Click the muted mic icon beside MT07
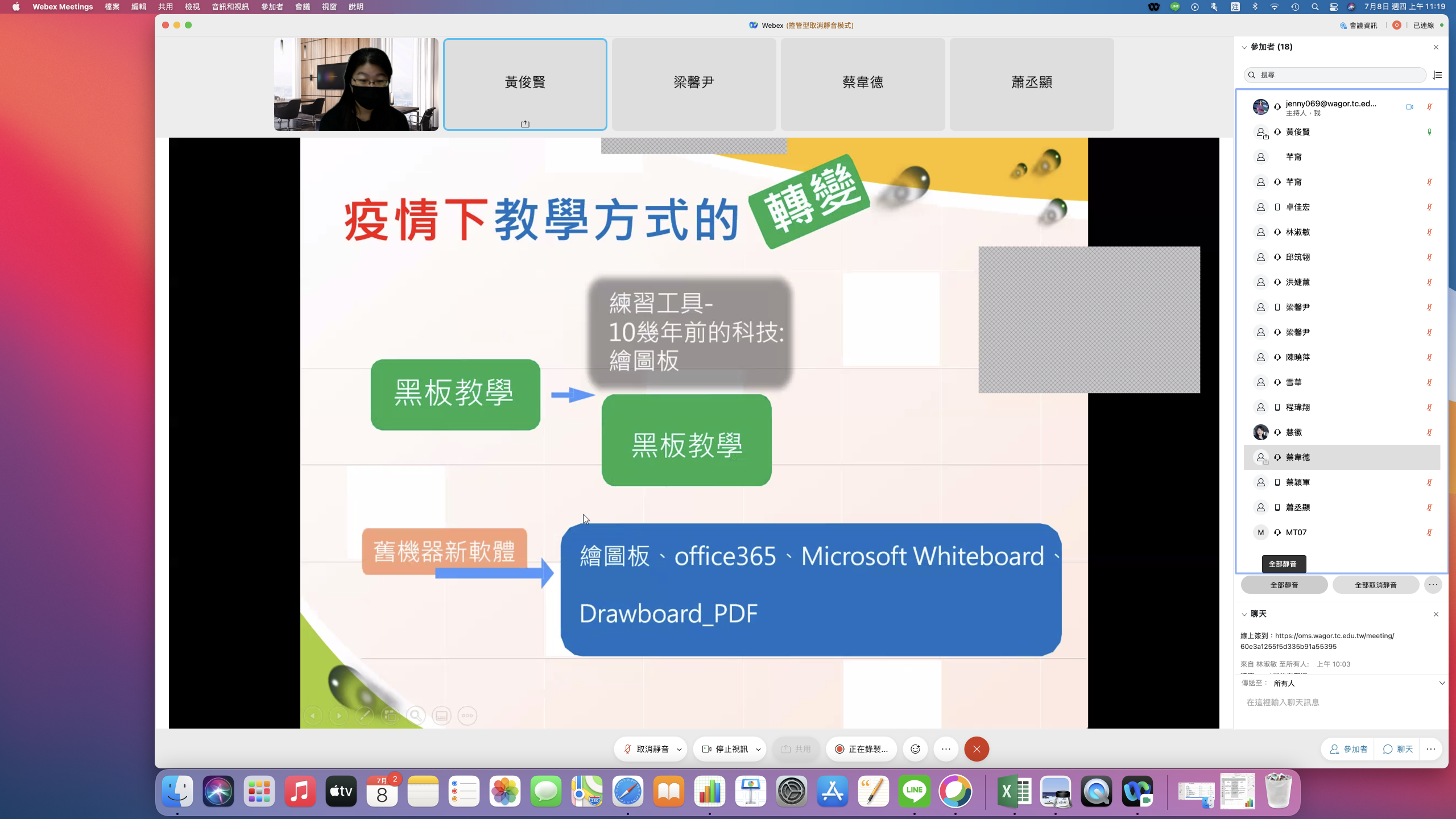This screenshot has height=819, width=1456. (x=1429, y=532)
